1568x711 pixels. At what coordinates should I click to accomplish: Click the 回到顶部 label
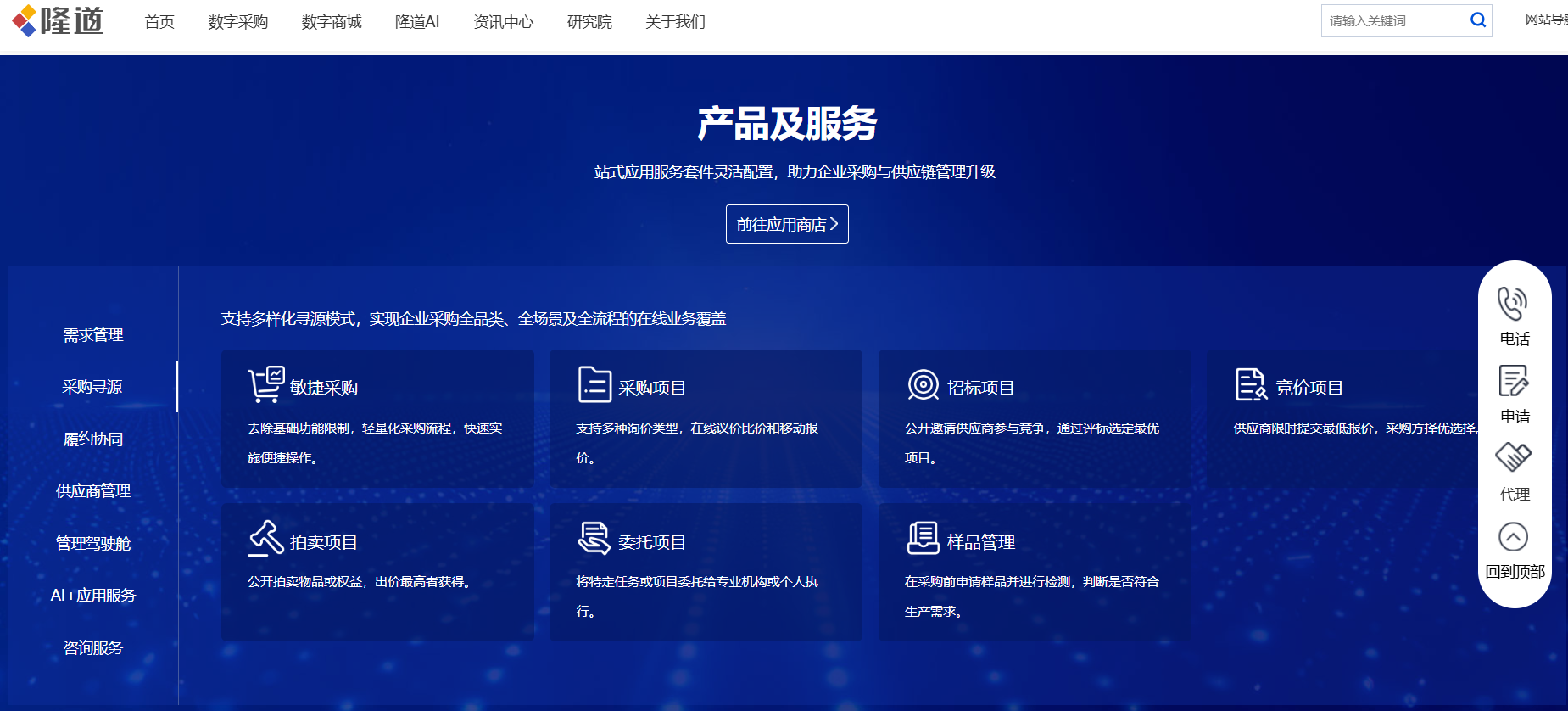(1515, 572)
